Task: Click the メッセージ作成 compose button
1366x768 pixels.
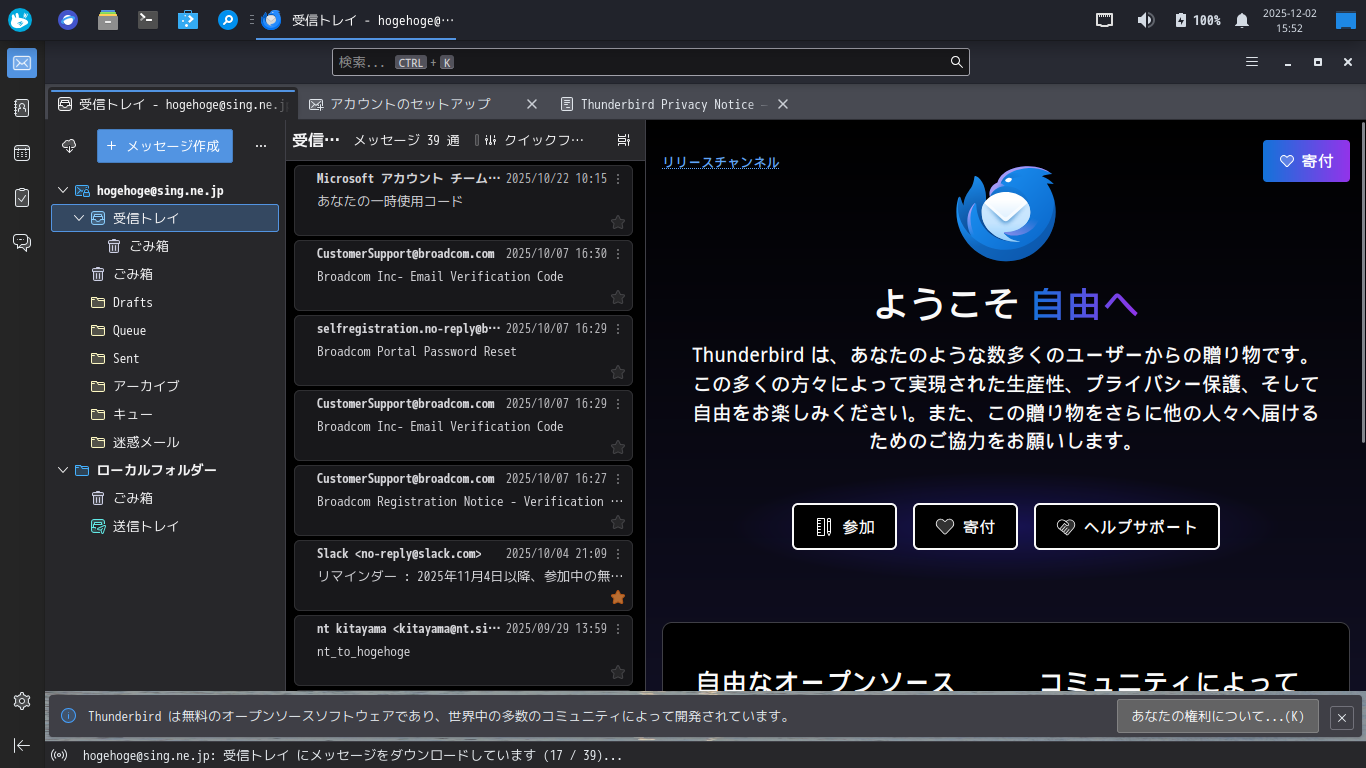Action: tap(165, 146)
